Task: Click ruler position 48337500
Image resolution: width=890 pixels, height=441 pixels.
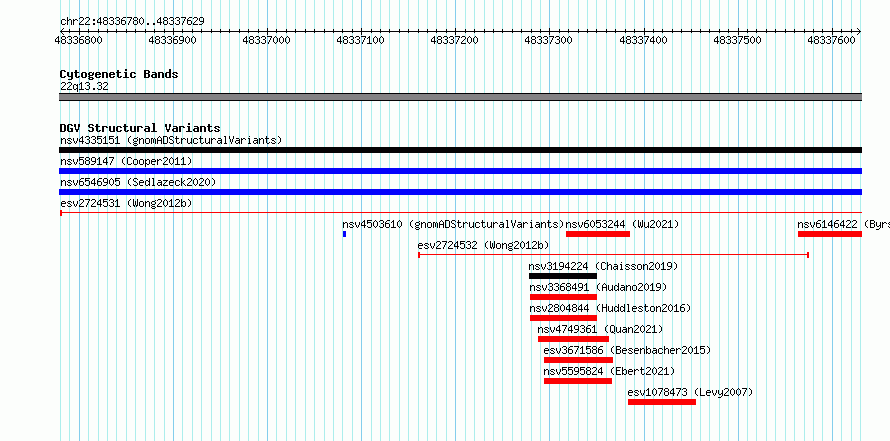Action: [x=737, y=40]
